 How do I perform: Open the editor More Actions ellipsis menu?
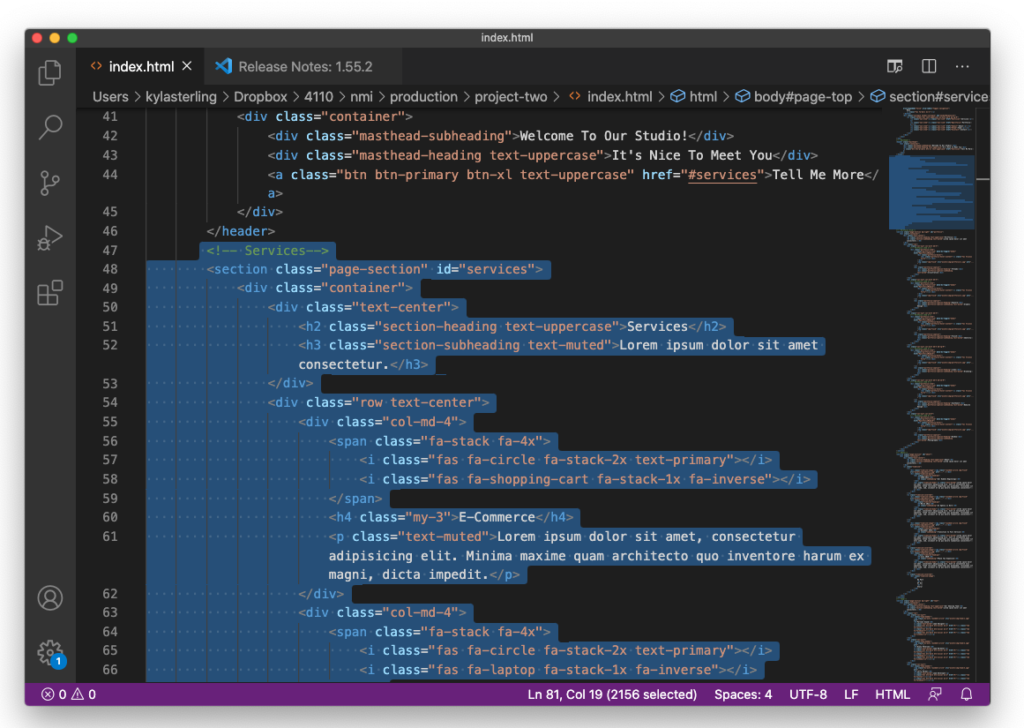click(x=962, y=65)
